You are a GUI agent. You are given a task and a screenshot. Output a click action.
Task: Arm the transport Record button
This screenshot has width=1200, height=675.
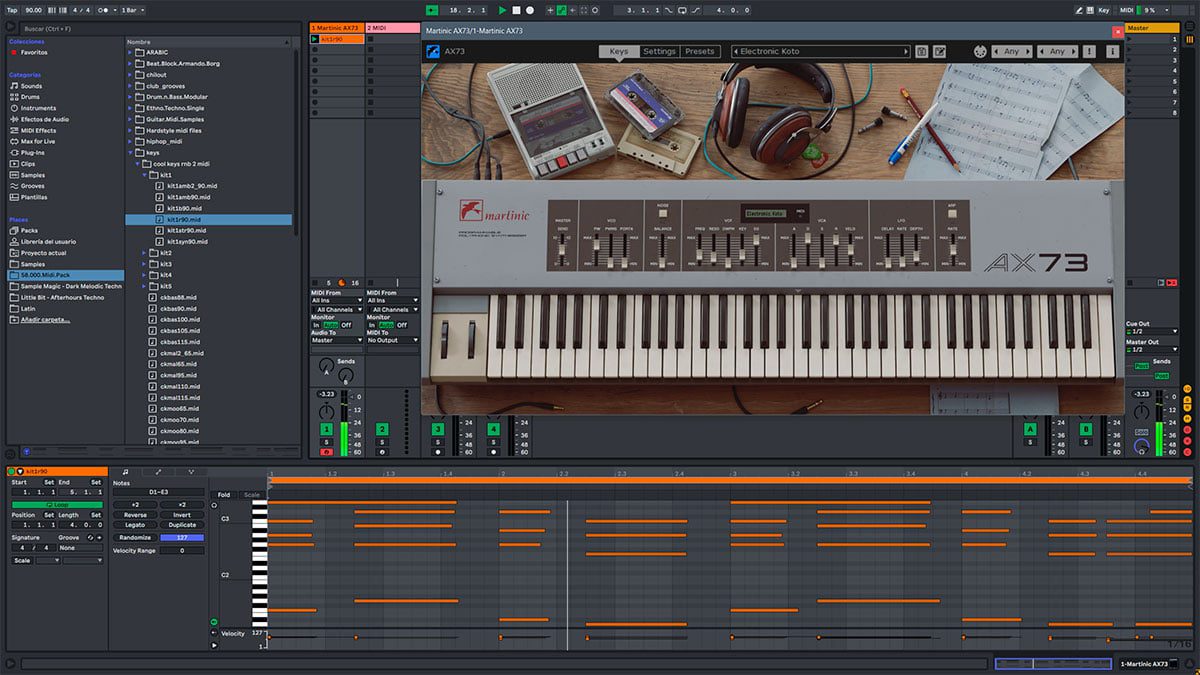(530, 10)
